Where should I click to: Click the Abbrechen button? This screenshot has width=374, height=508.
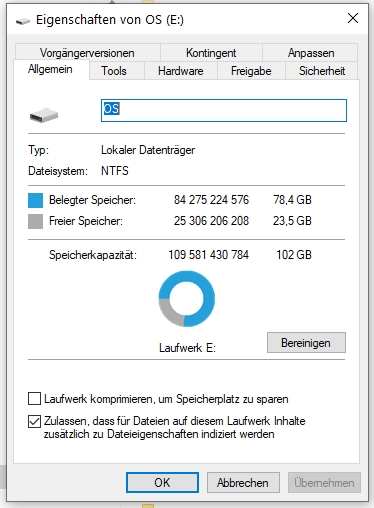coord(243,483)
